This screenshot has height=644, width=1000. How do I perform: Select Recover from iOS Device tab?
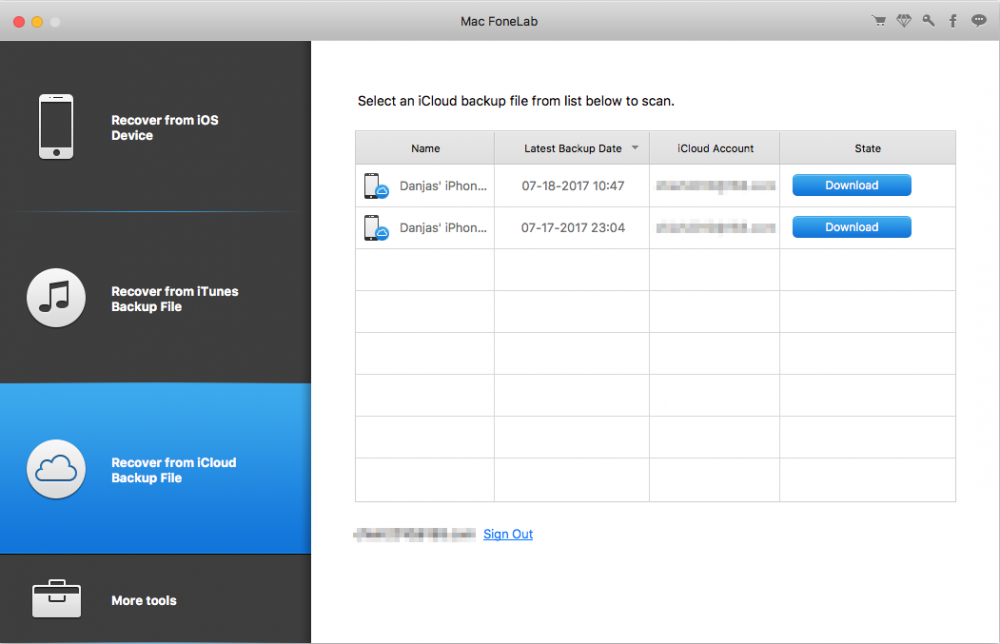point(165,128)
